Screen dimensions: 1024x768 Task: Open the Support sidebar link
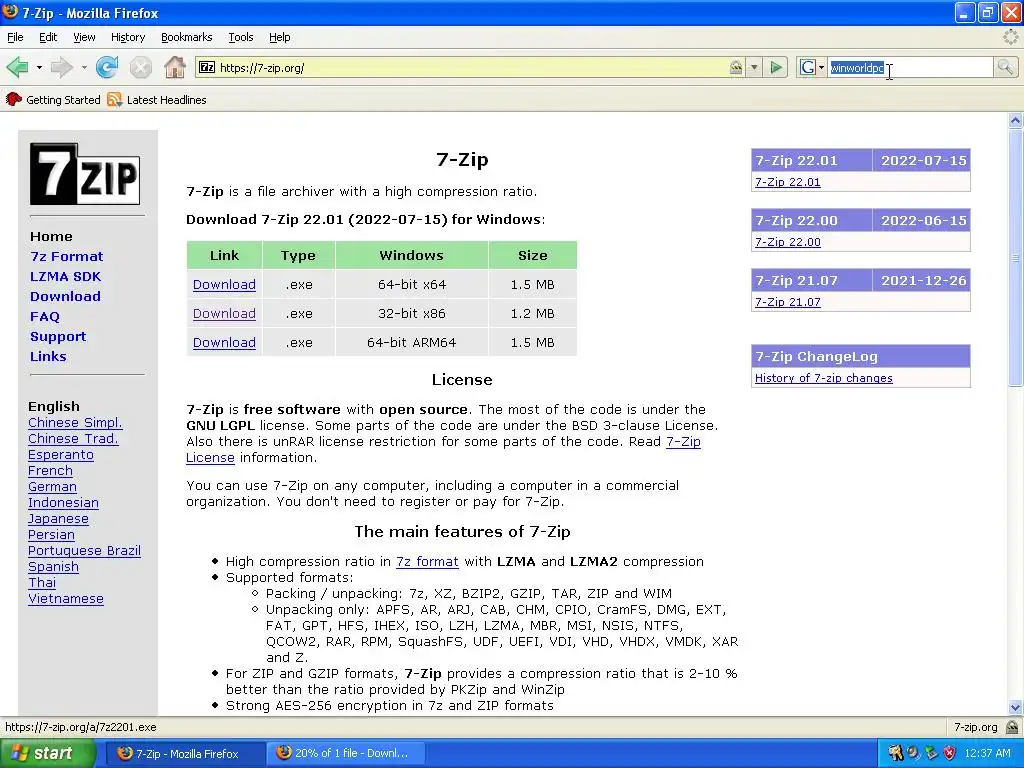click(x=58, y=336)
